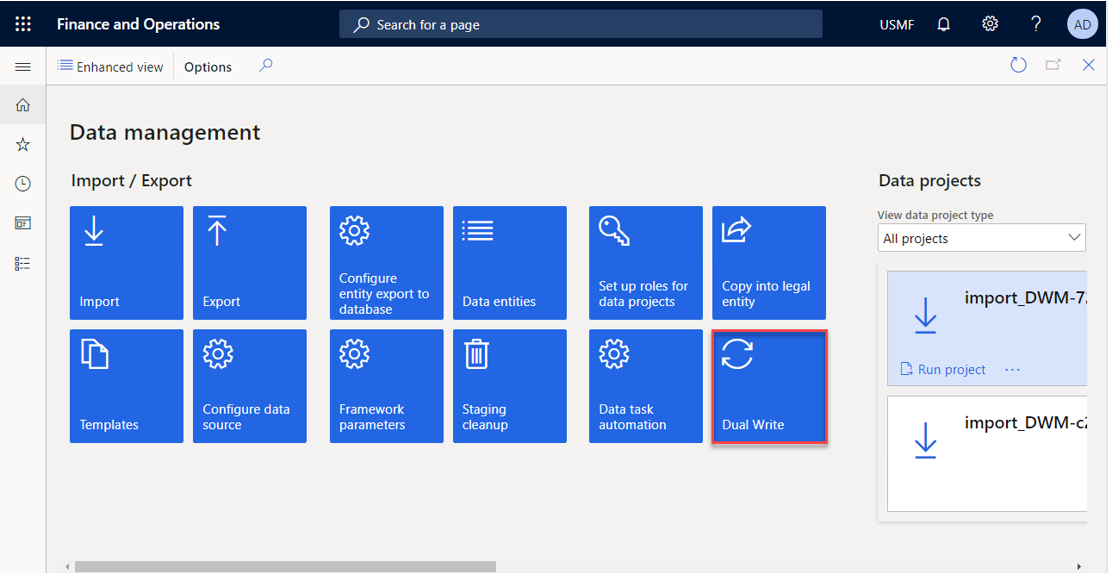Open the settings gear in header

[x=989, y=24]
